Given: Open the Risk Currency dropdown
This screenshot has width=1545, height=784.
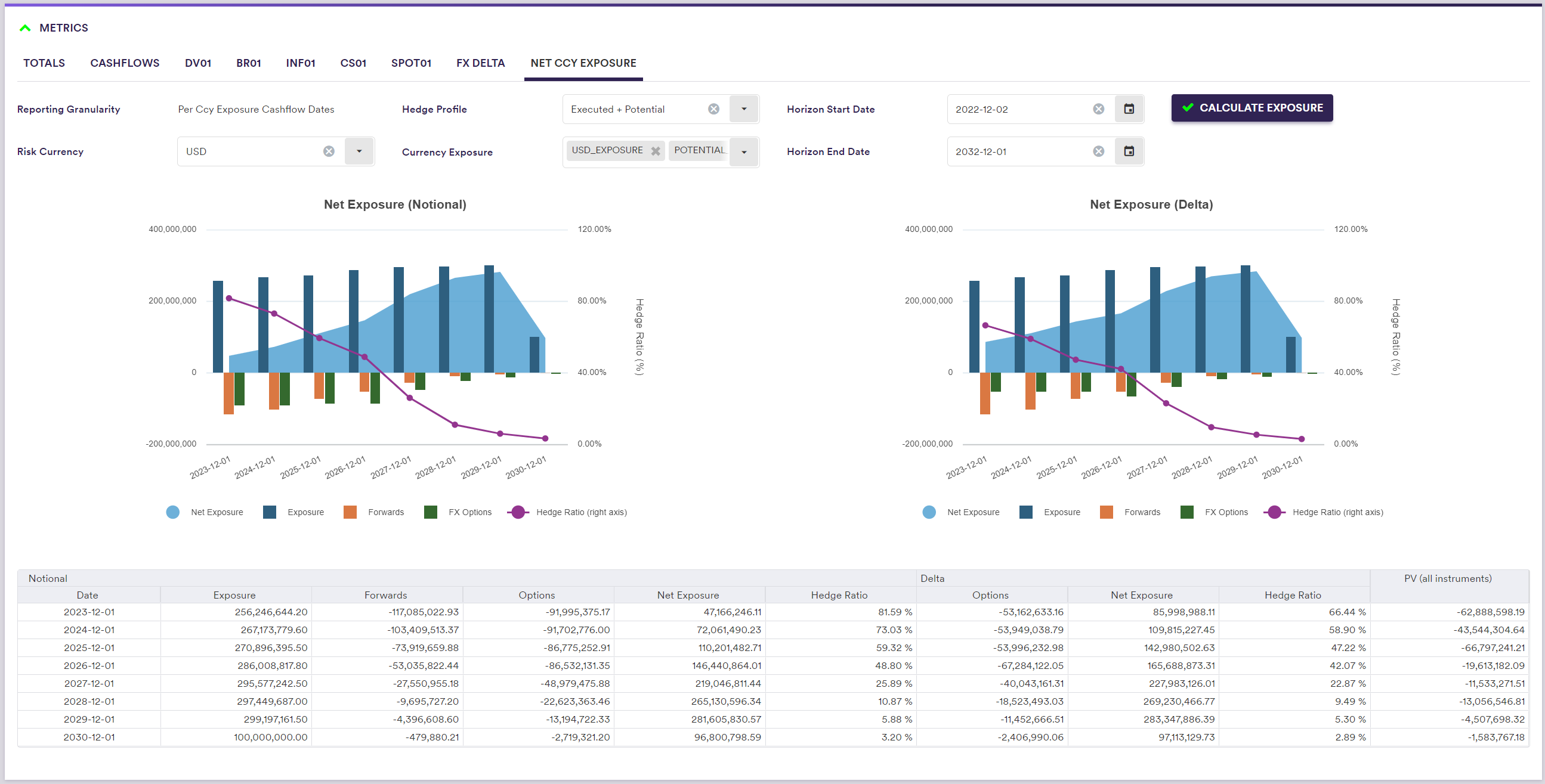Looking at the screenshot, I should (x=359, y=151).
